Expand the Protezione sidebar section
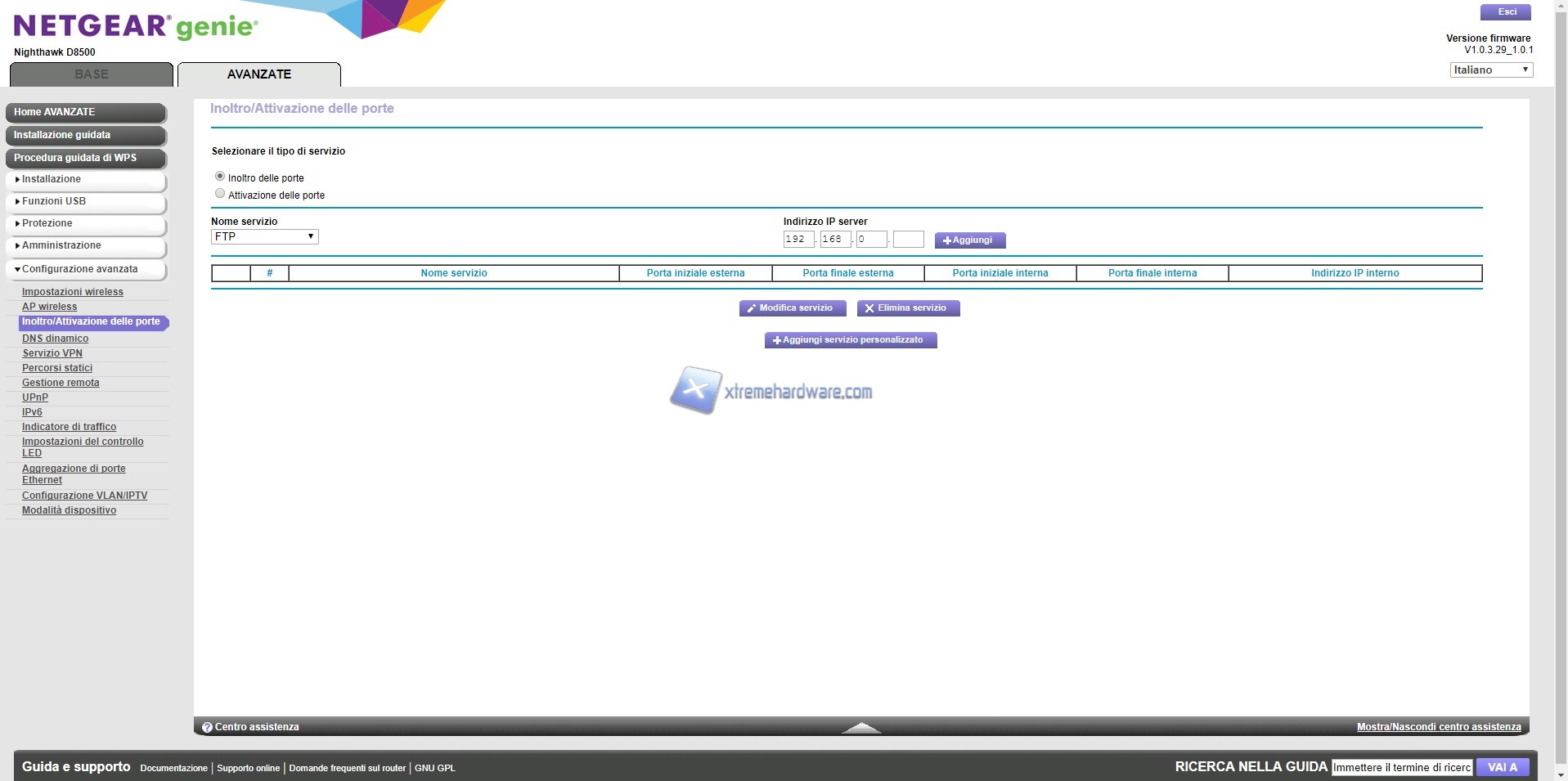The height and width of the screenshot is (781, 1568). 85,224
